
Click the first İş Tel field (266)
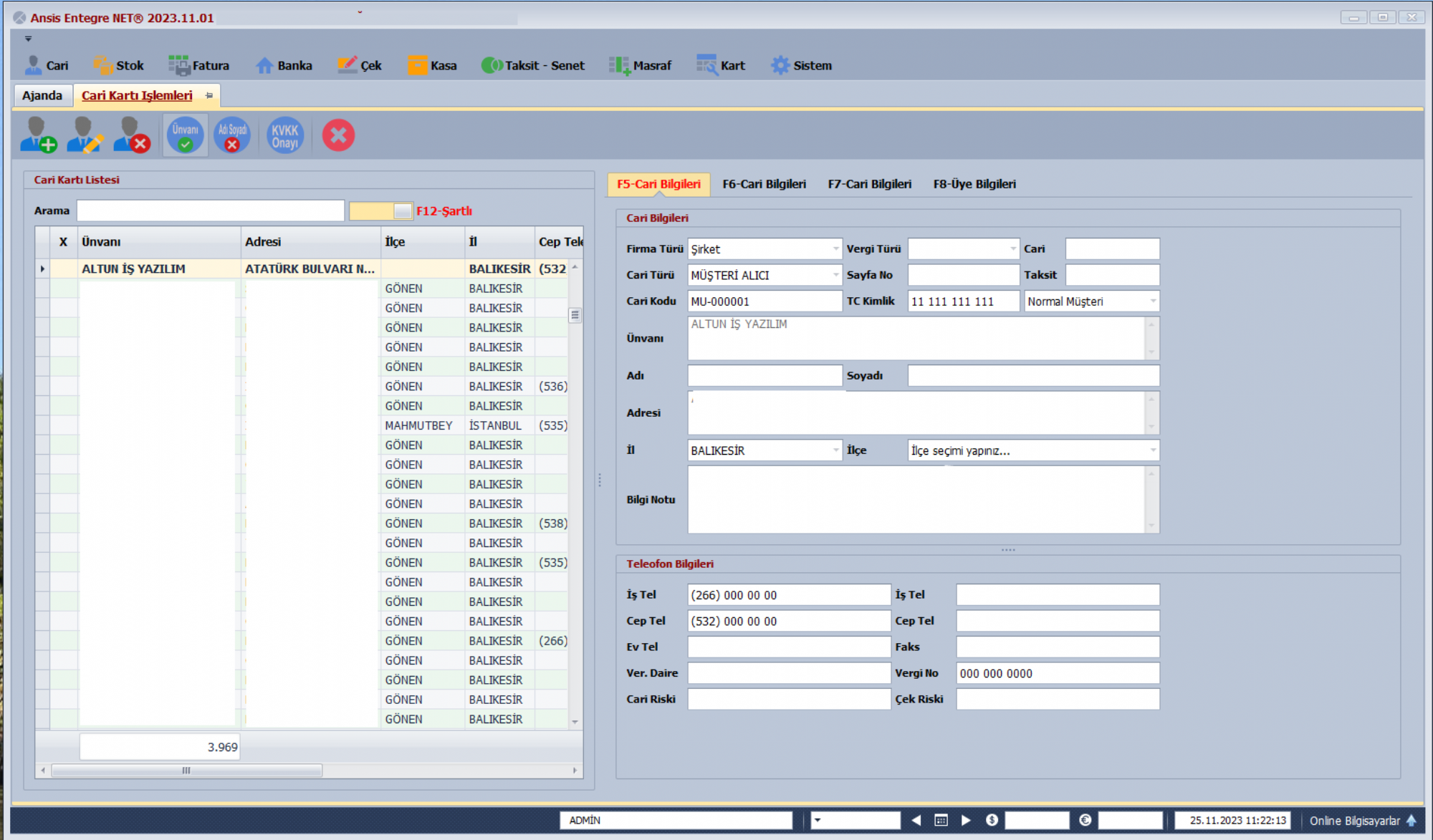pyautogui.click(x=789, y=594)
